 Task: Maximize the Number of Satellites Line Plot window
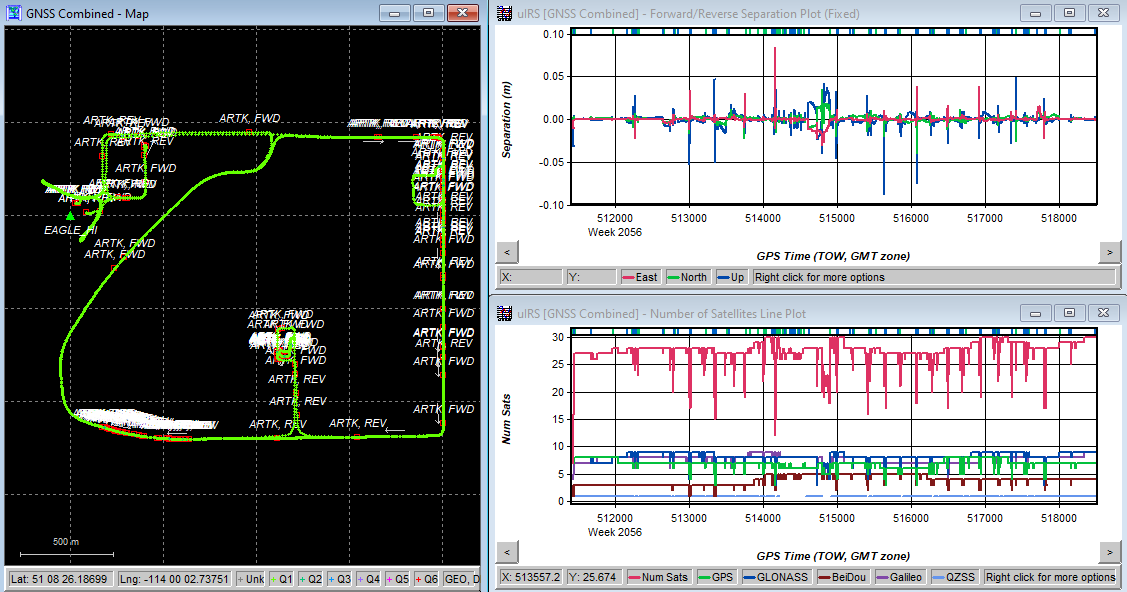(x=1069, y=312)
